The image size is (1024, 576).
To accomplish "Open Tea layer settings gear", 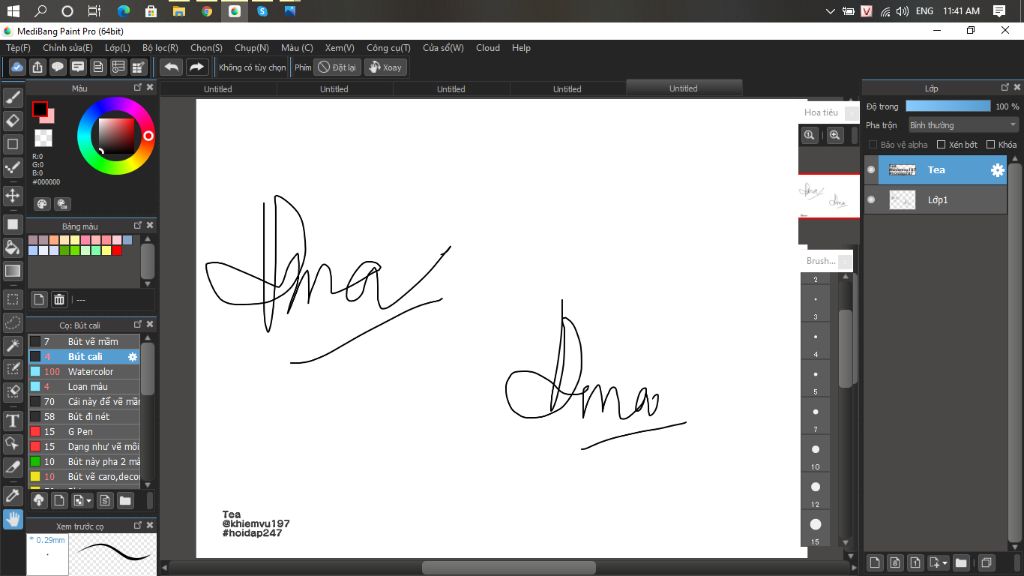I will pyautogui.click(x=997, y=170).
